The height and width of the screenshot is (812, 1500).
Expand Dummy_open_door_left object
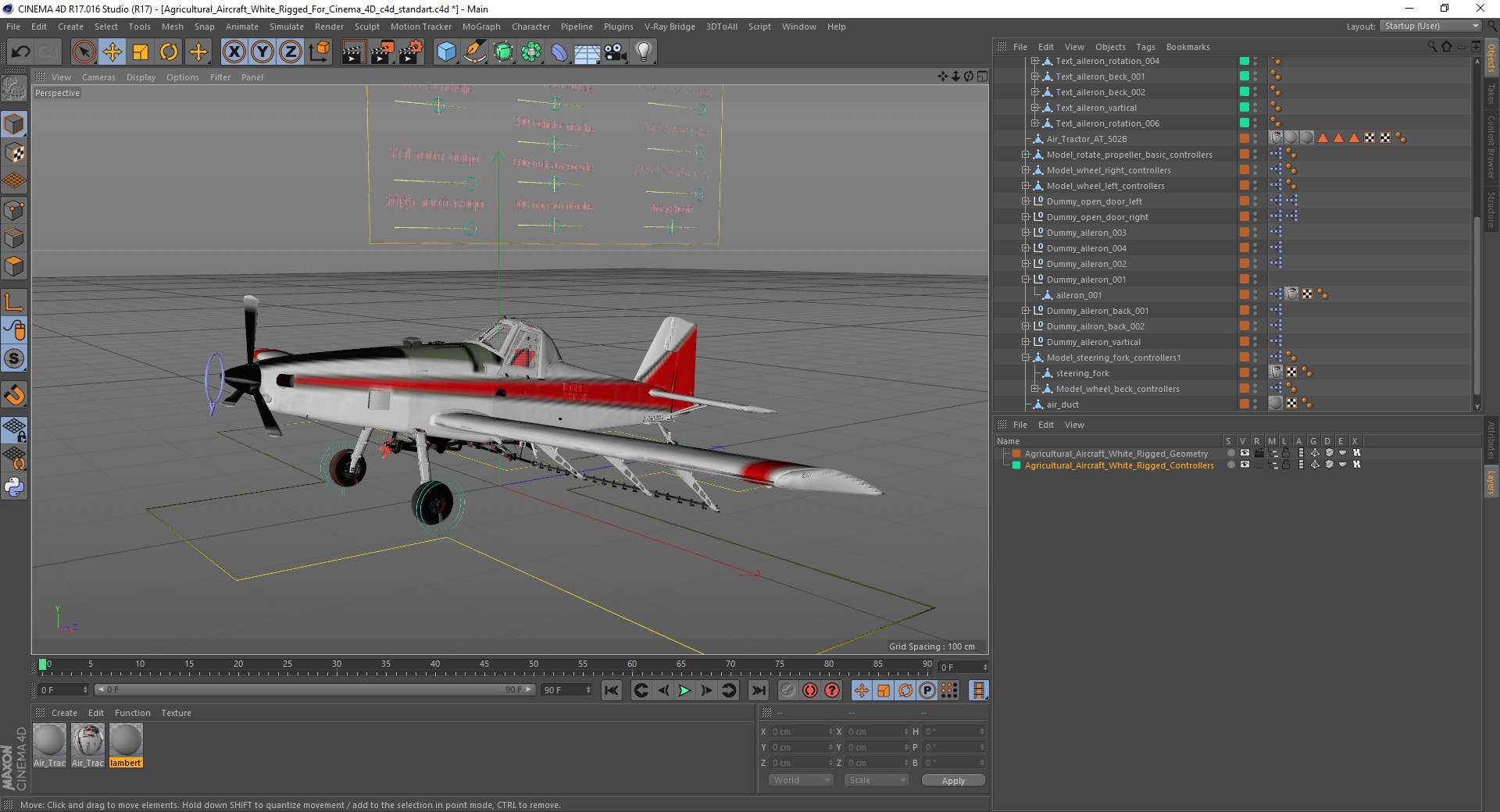pos(1026,201)
